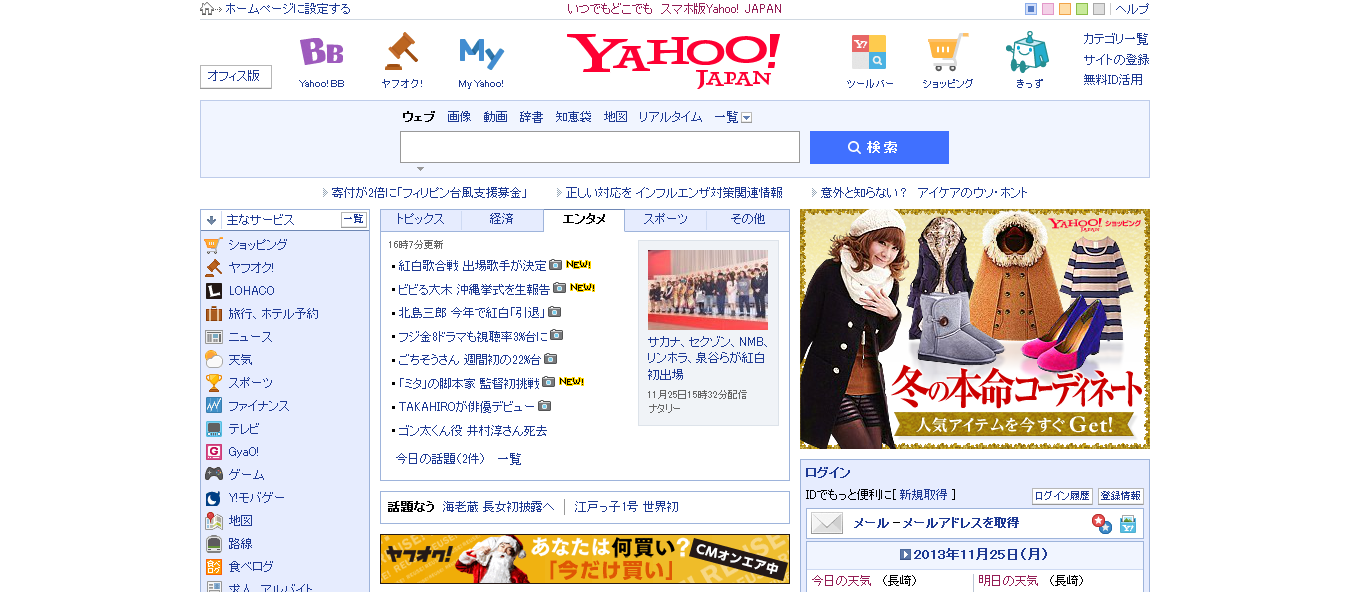Click the camera icon next to 紅白歌合戦 headline
This screenshot has height=592, width=1349.
pos(555,265)
